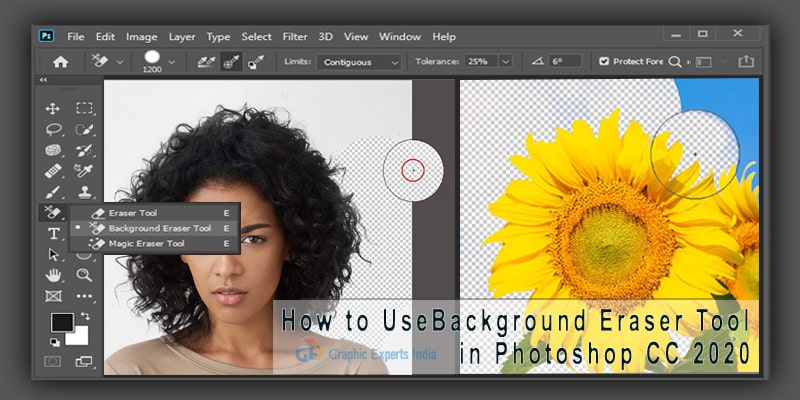Open the Image menu
Image resolution: width=800 pixels, height=400 pixels.
[142, 37]
